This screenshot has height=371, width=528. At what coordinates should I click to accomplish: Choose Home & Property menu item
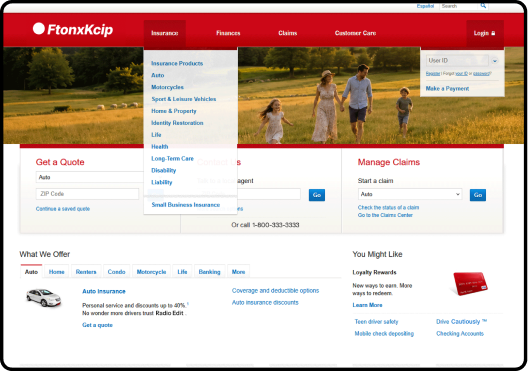(x=174, y=111)
